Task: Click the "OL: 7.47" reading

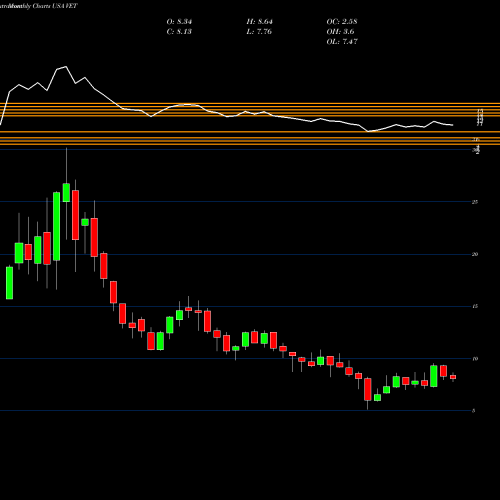Action: coord(342,42)
